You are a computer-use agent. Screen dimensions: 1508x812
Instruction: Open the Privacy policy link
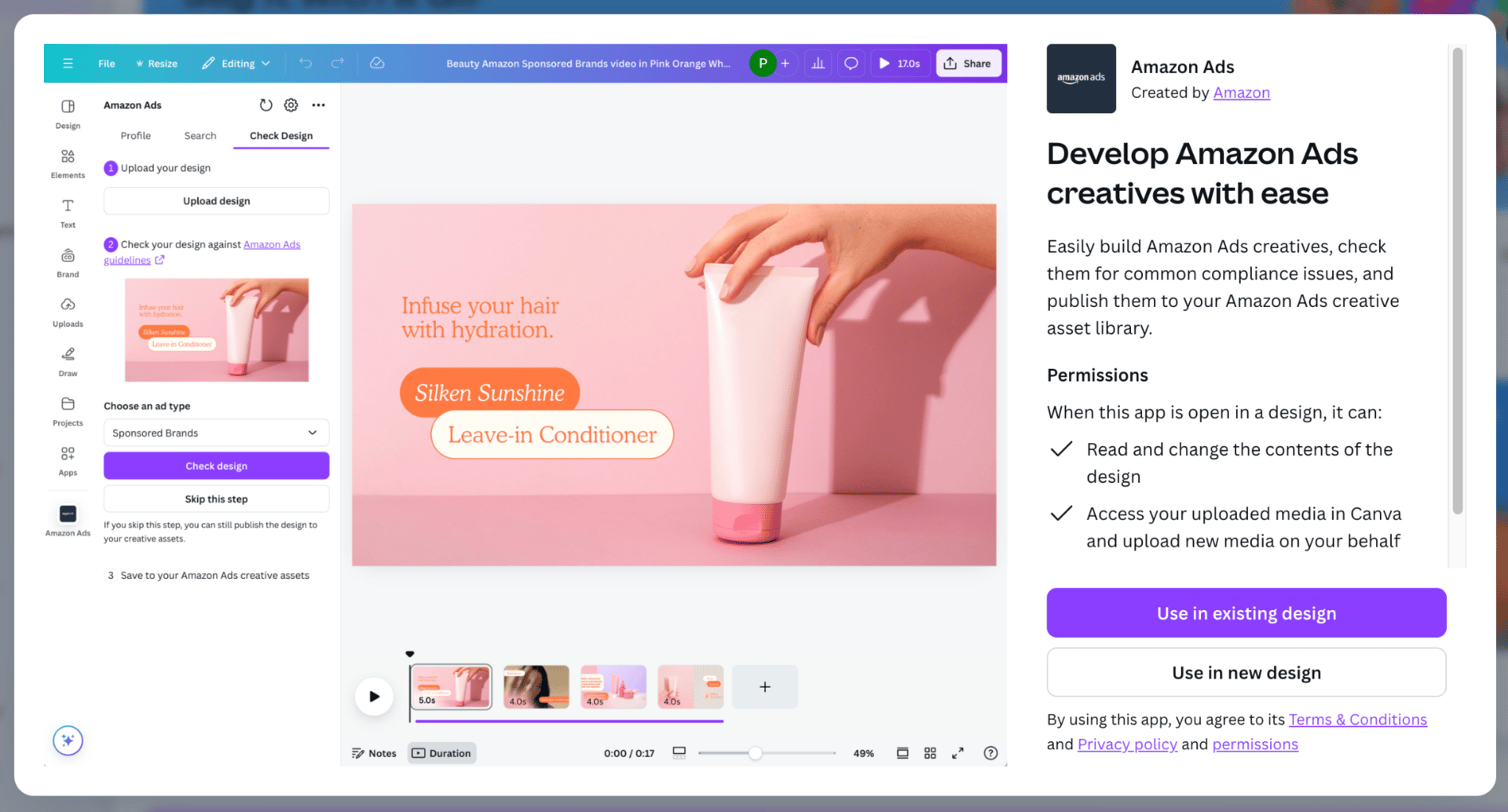(x=1127, y=744)
